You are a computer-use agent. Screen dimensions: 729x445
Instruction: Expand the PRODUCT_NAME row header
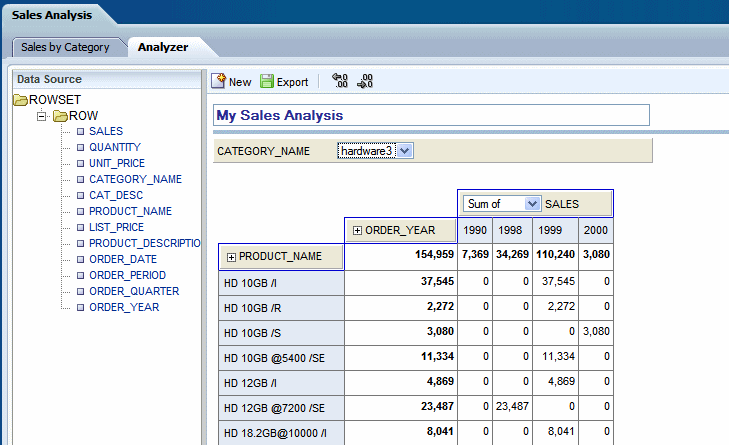coord(231,257)
